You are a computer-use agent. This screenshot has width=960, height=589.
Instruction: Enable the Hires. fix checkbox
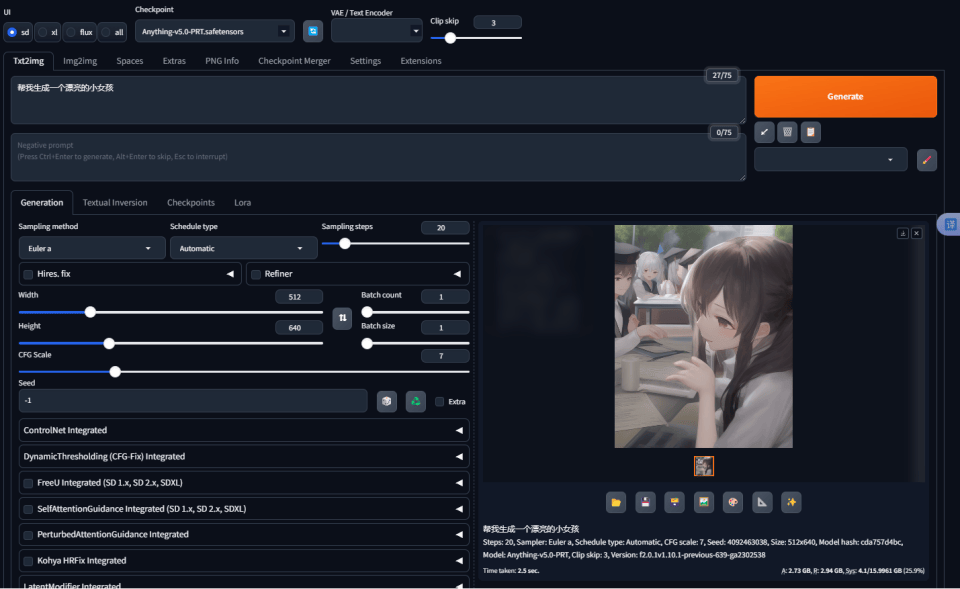(27, 274)
